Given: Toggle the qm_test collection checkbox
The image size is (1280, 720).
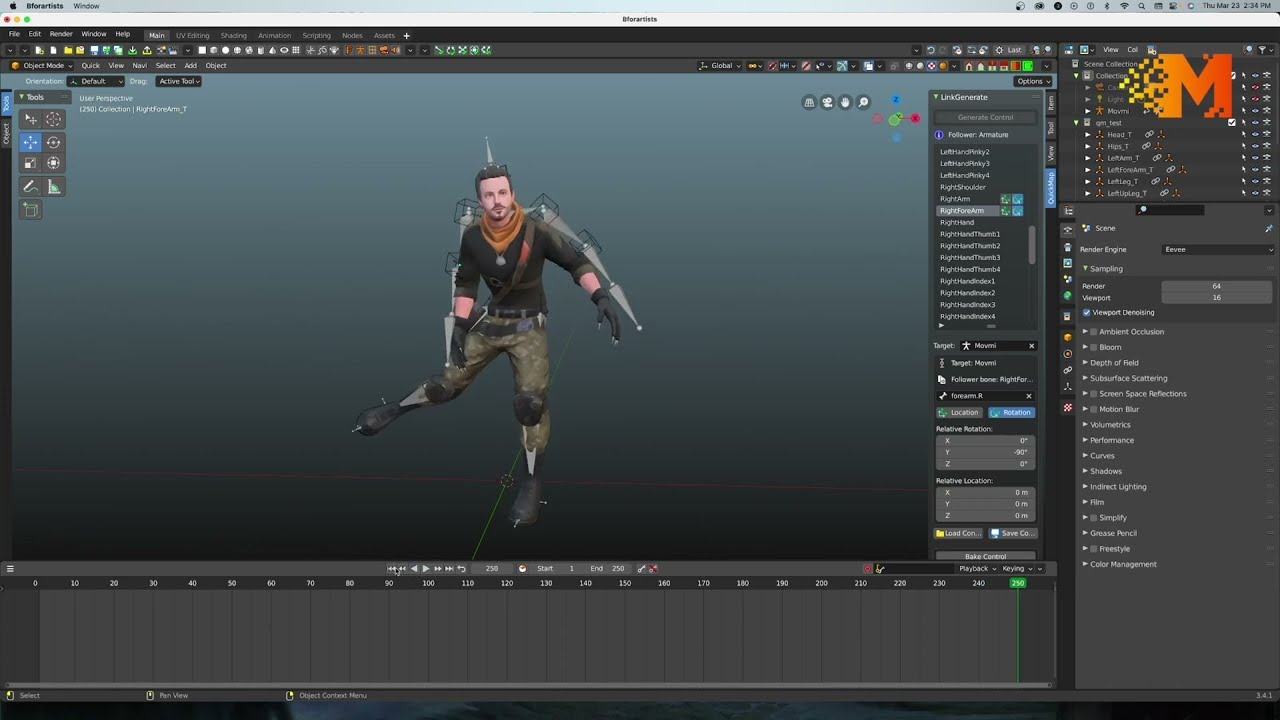Looking at the screenshot, I should point(1231,123).
